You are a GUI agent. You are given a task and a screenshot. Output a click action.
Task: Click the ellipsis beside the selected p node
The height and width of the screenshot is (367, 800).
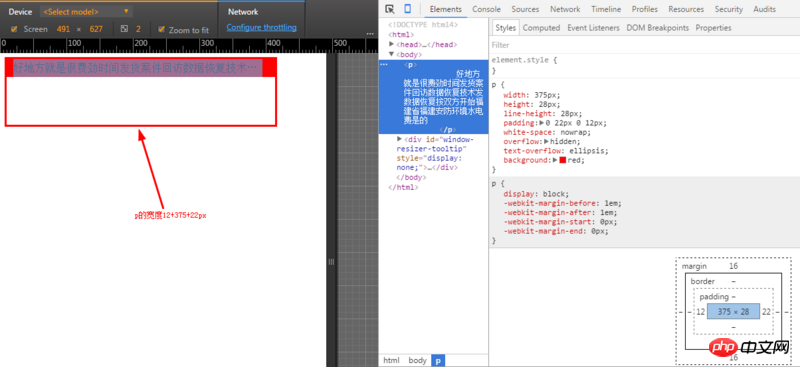point(384,65)
